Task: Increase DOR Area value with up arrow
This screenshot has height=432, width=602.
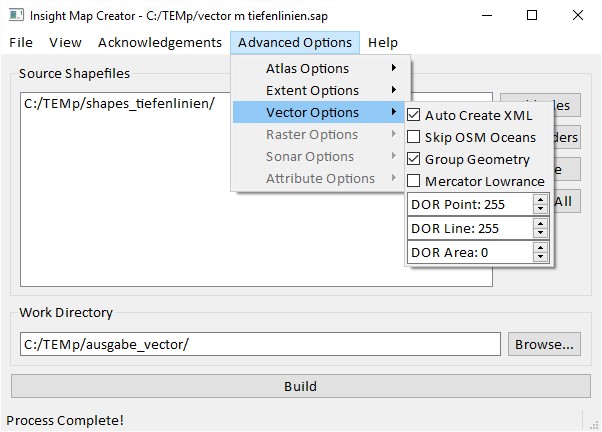Action: click(x=541, y=247)
